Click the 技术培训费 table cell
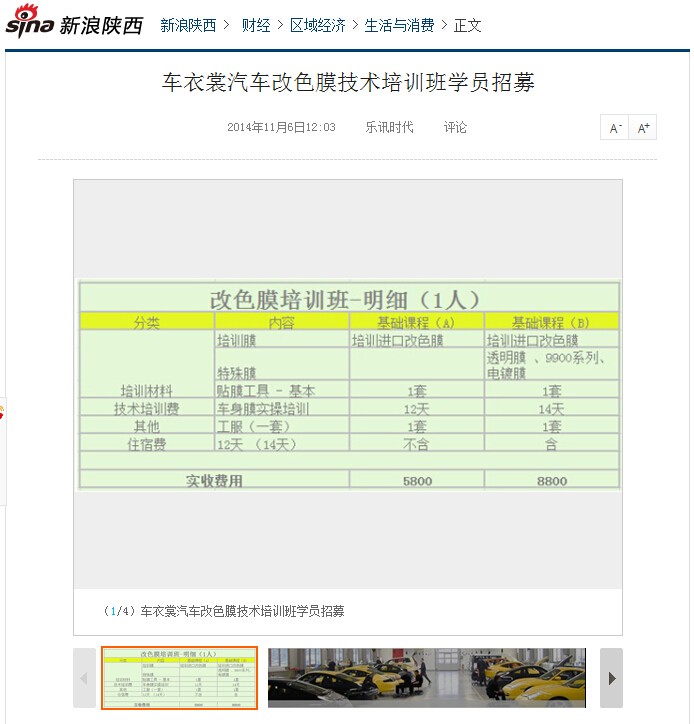Image resolution: width=694 pixels, height=724 pixels. click(x=147, y=408)
